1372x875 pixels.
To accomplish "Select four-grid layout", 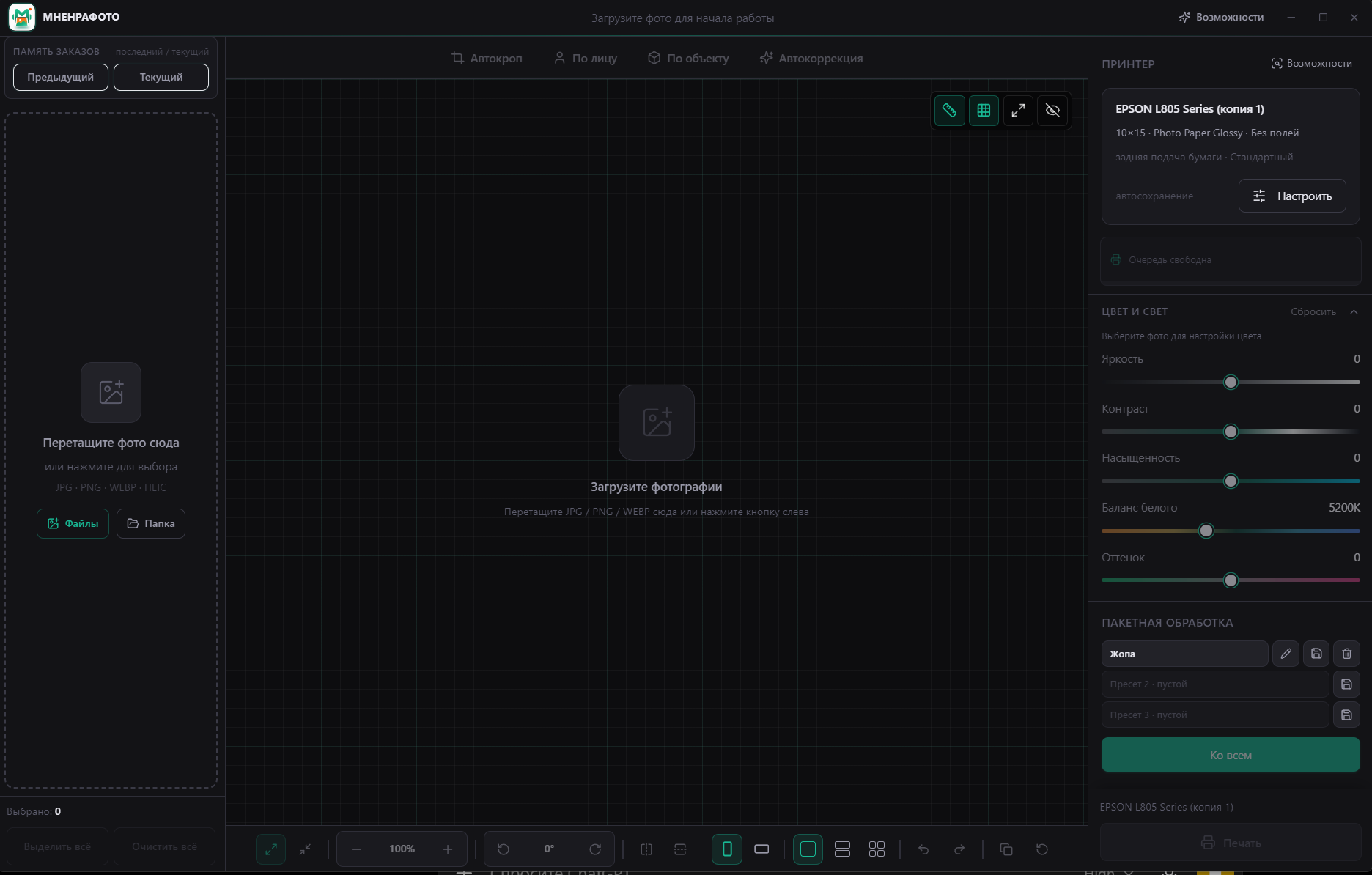I will (877, 849).
